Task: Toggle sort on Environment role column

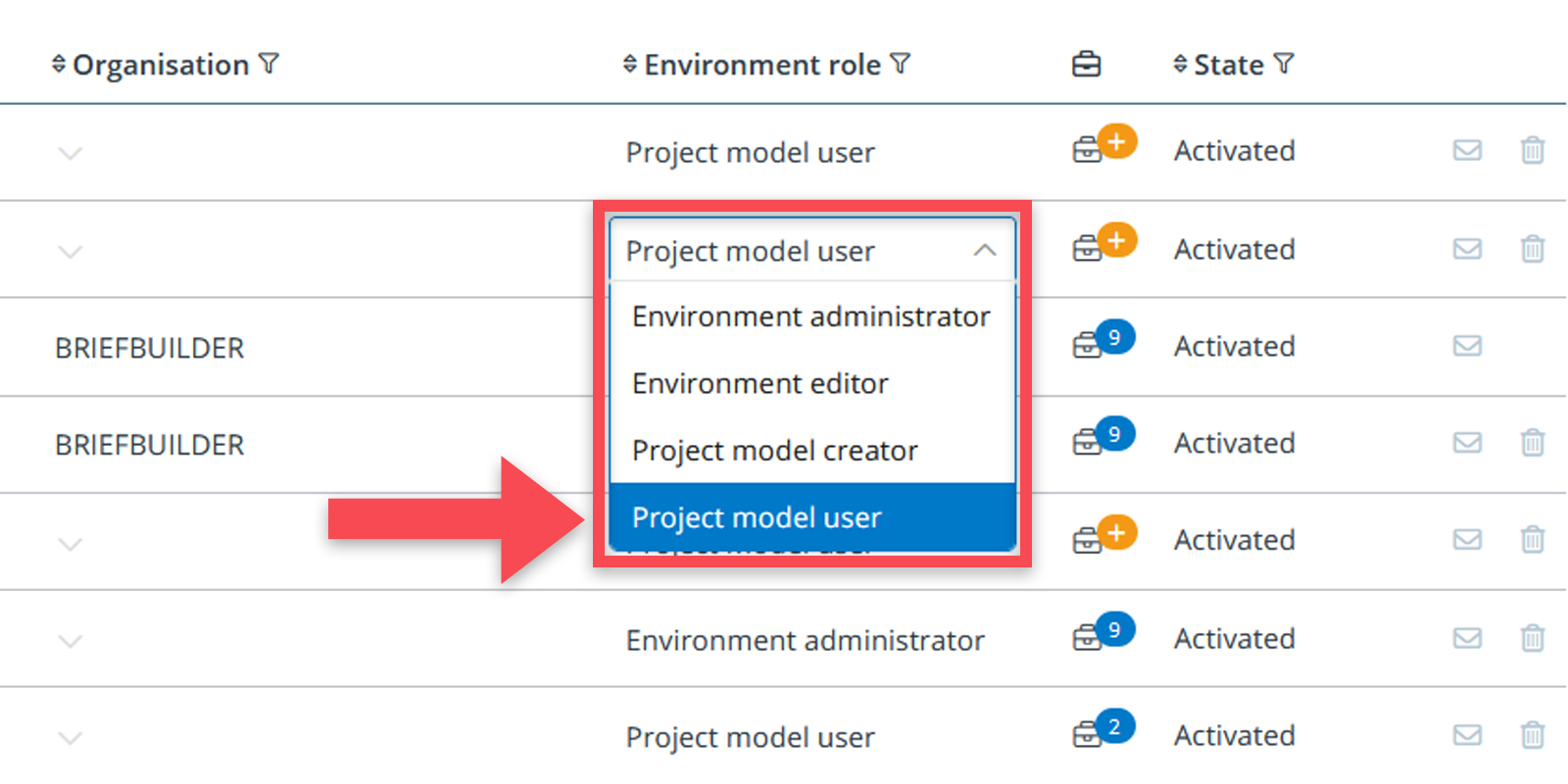Action: tap(630, 65)
